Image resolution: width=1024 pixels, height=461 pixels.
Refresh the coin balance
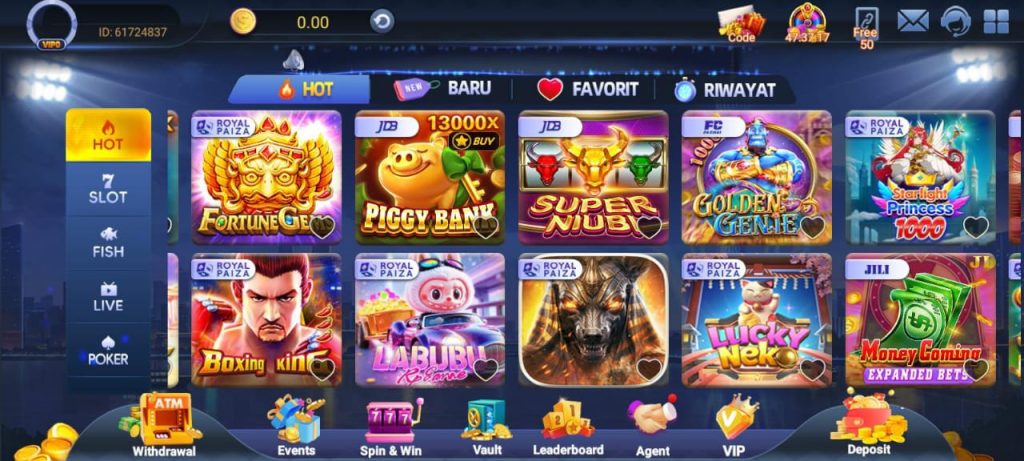coord(382,22)
